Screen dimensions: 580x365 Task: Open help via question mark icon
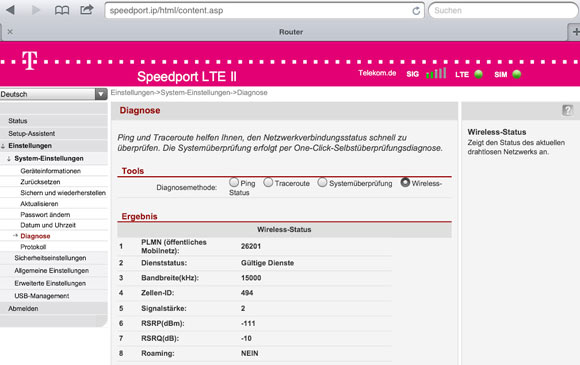coord(567,110)
